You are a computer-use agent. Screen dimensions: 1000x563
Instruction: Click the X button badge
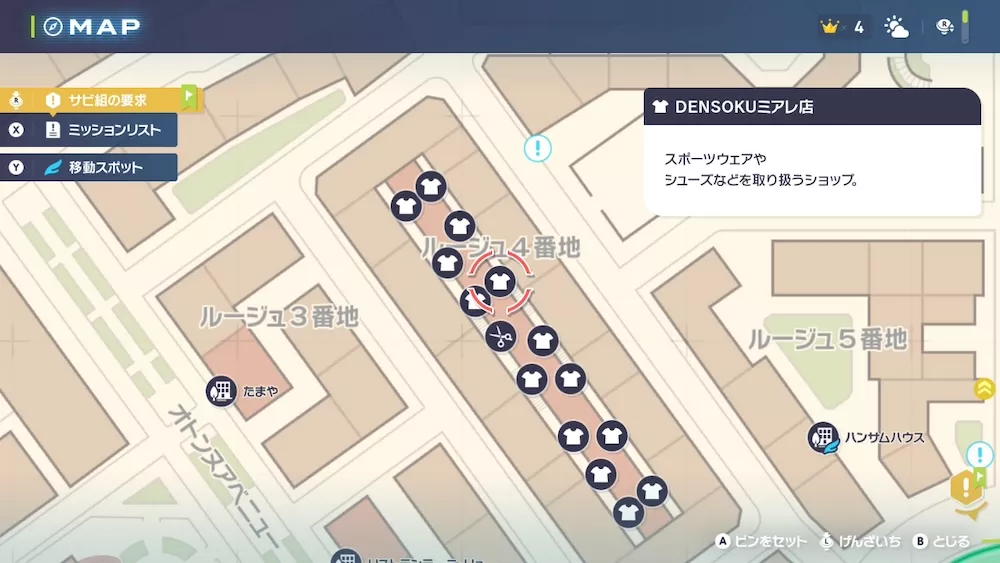point(16,130)
